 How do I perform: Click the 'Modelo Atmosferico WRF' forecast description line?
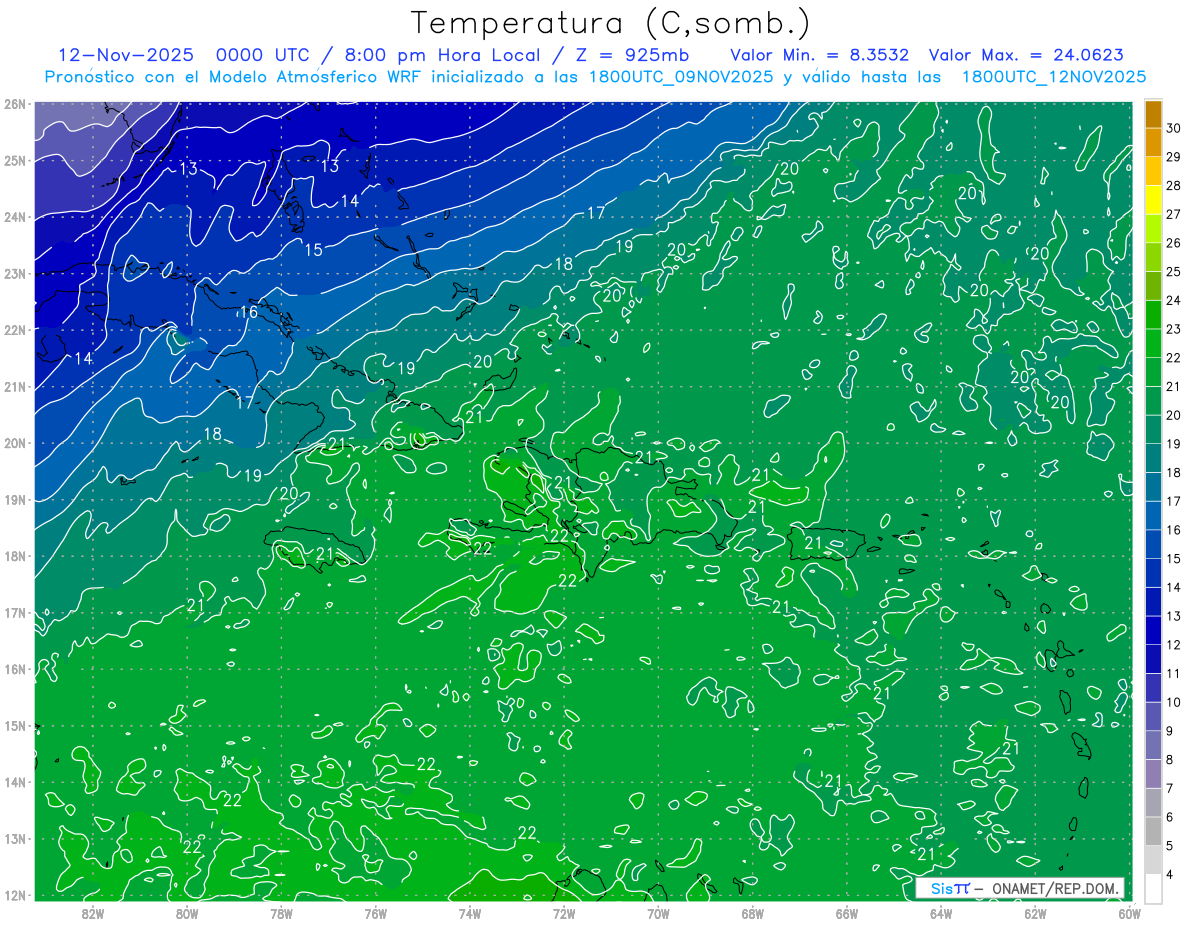596,77
